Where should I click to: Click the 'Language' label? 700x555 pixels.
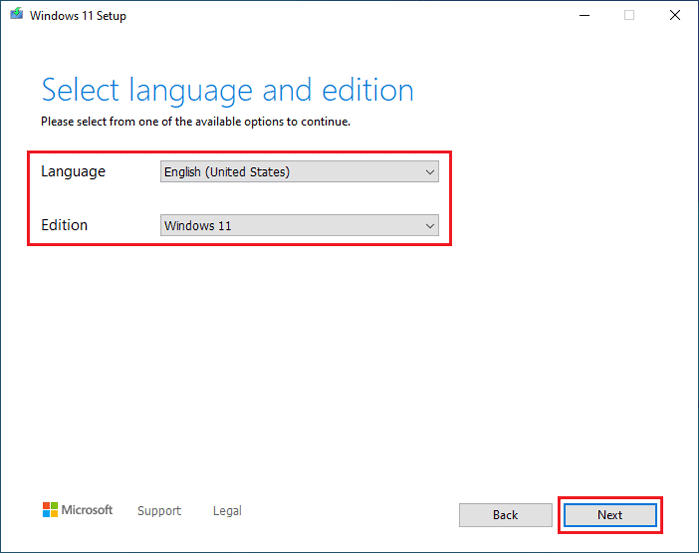point(73,171)
